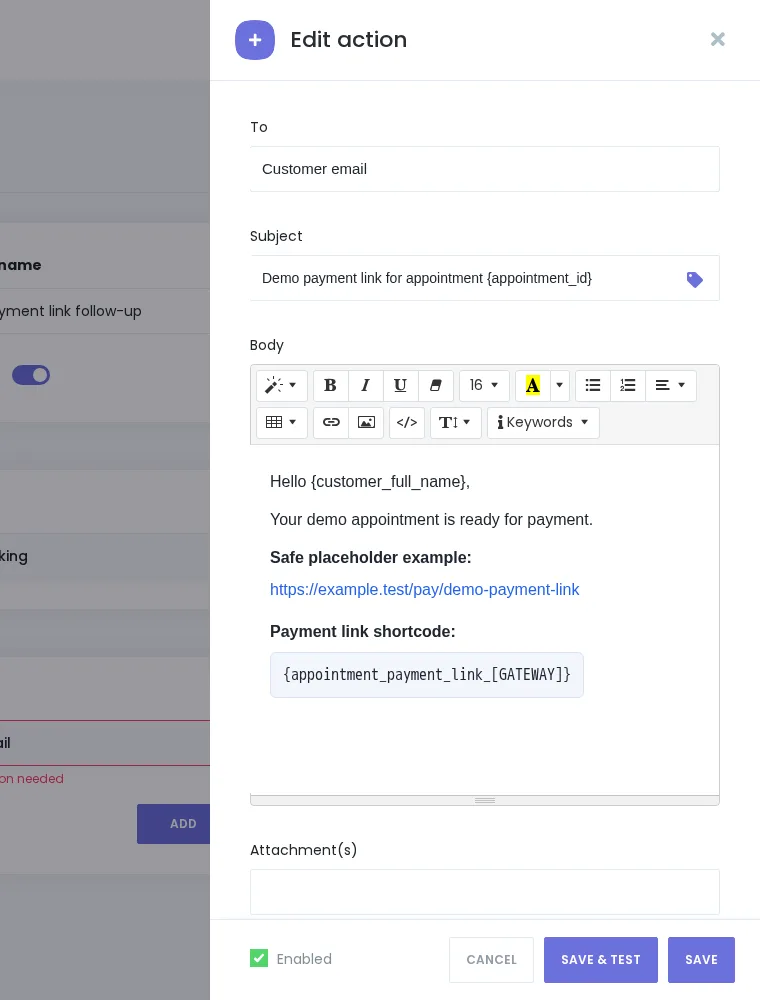Close the Edit action panel

point(718,40)
